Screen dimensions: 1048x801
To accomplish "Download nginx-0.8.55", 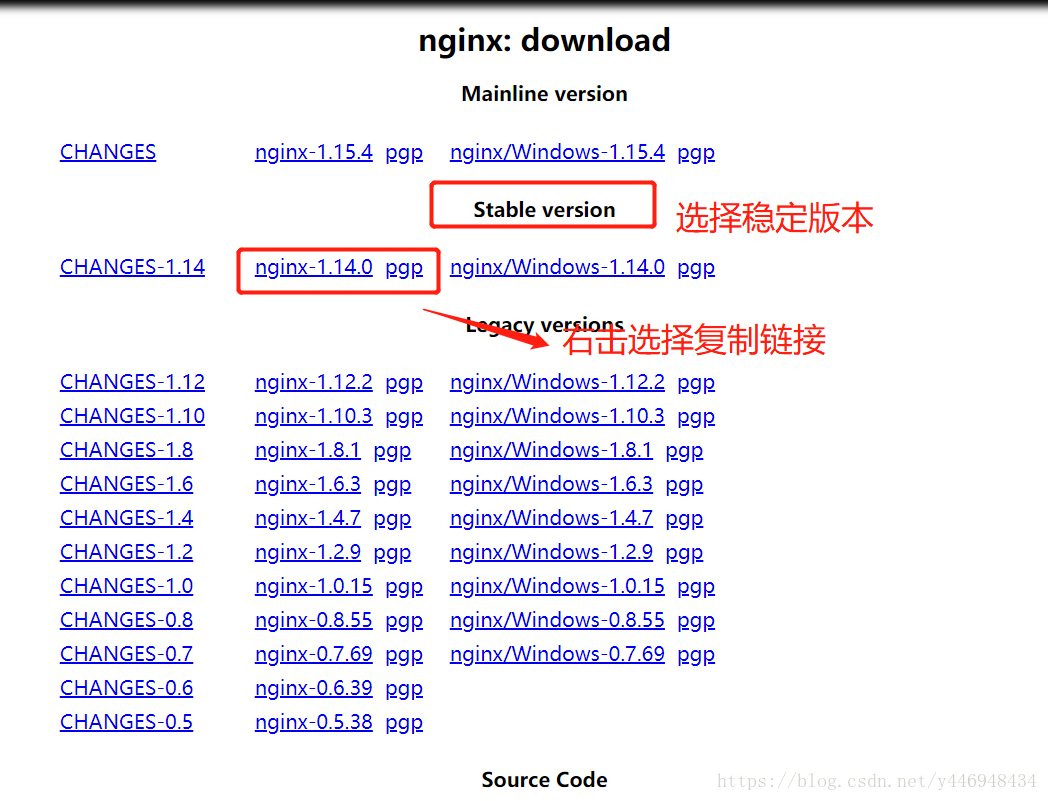I will 313,621.
